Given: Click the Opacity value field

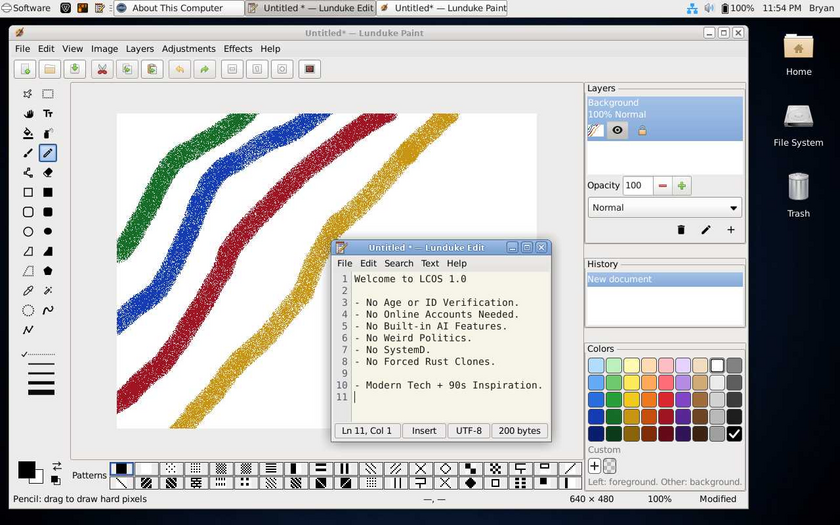Looking at the screenshot, I should (638, 186).
